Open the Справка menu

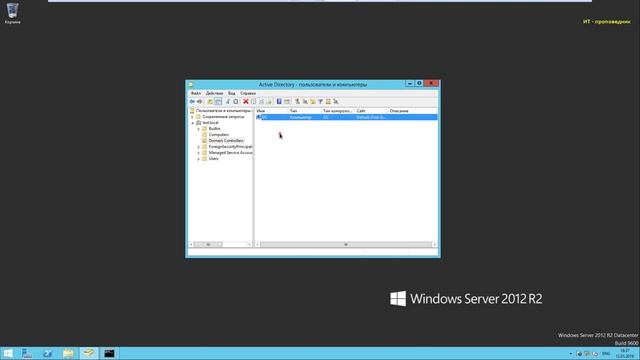(x=248, y=93)
